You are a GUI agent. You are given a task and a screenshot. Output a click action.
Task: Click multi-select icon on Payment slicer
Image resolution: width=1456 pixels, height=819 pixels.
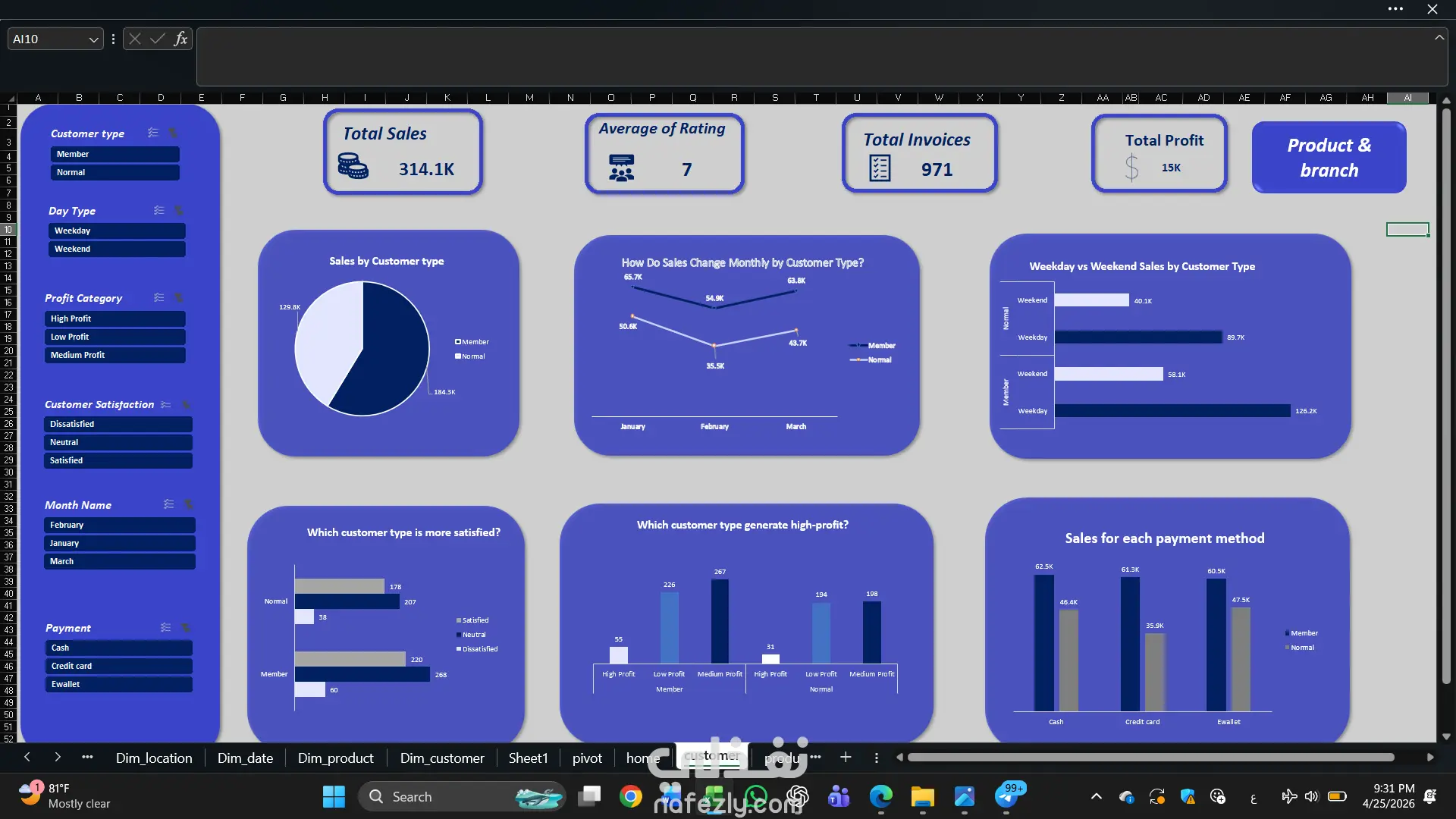point(166,627)
